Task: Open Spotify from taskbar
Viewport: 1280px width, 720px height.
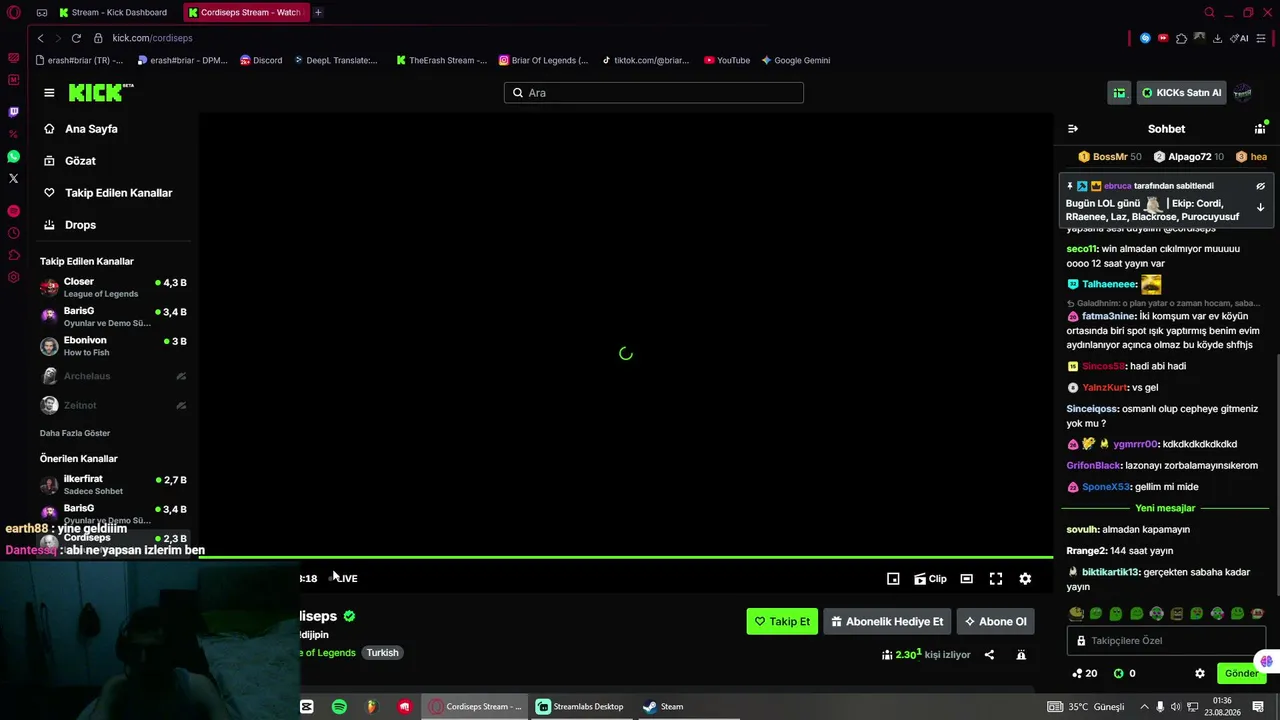Action: (x=339, y=707)
